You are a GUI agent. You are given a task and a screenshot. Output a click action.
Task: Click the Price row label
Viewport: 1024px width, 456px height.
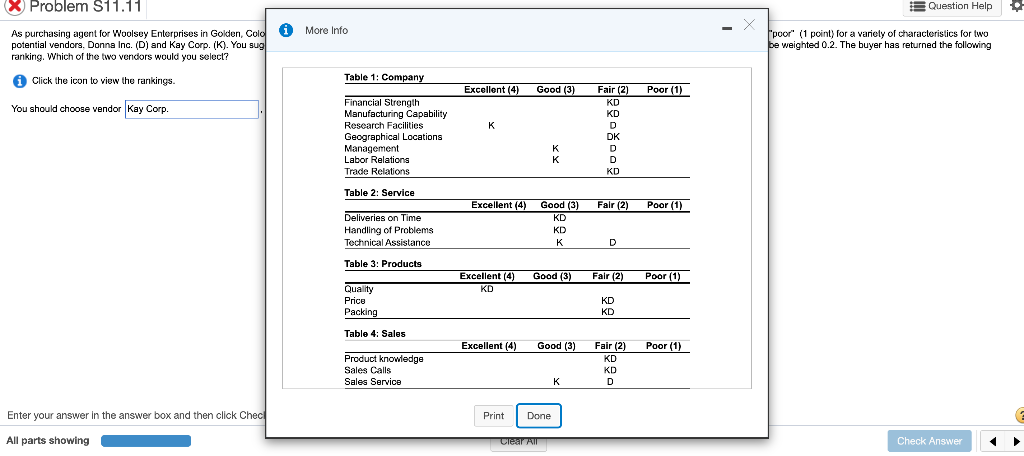coord(355,301)
